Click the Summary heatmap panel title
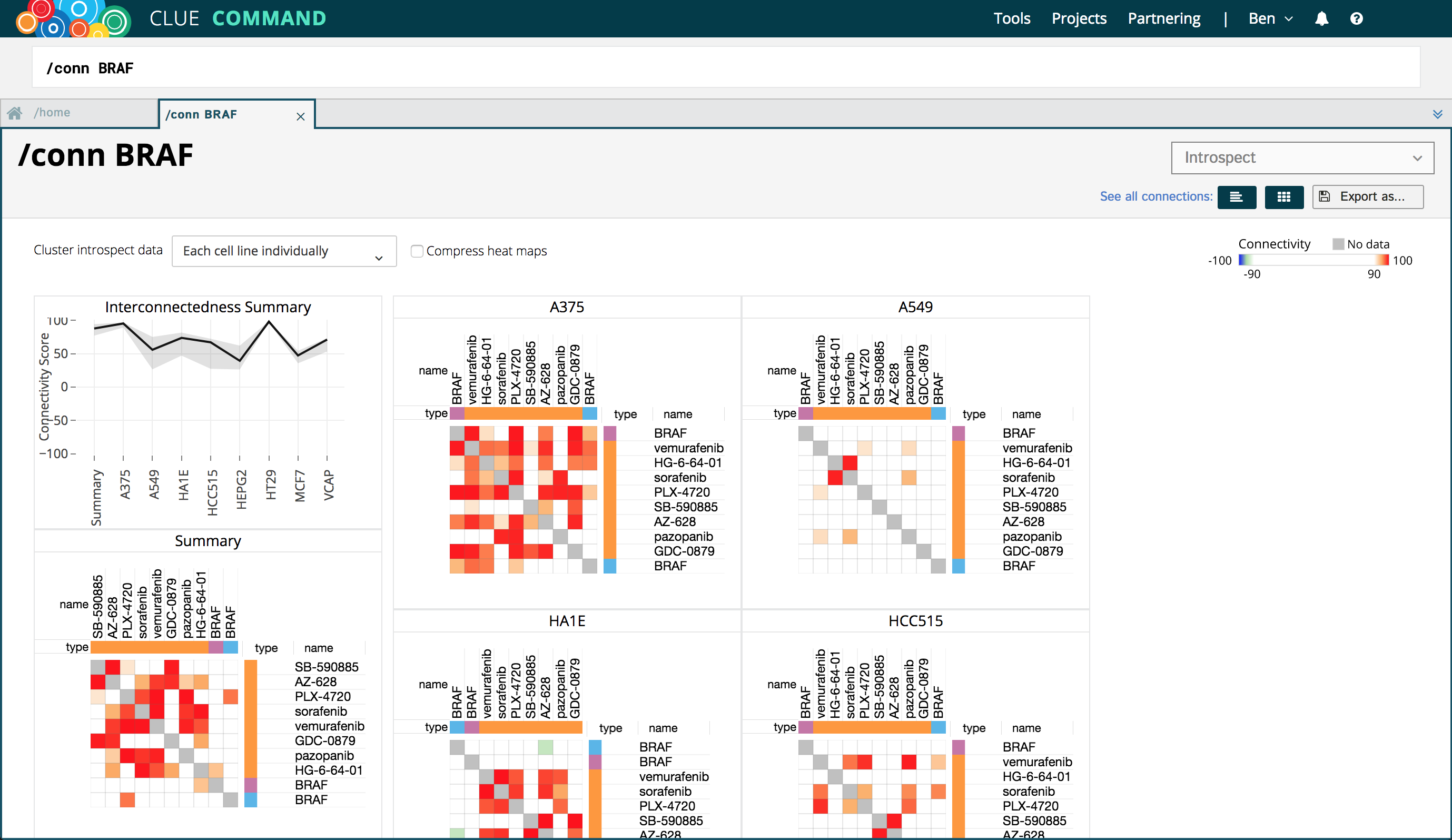Screen dimensions: 1452x840 click(x=208, y=541)
